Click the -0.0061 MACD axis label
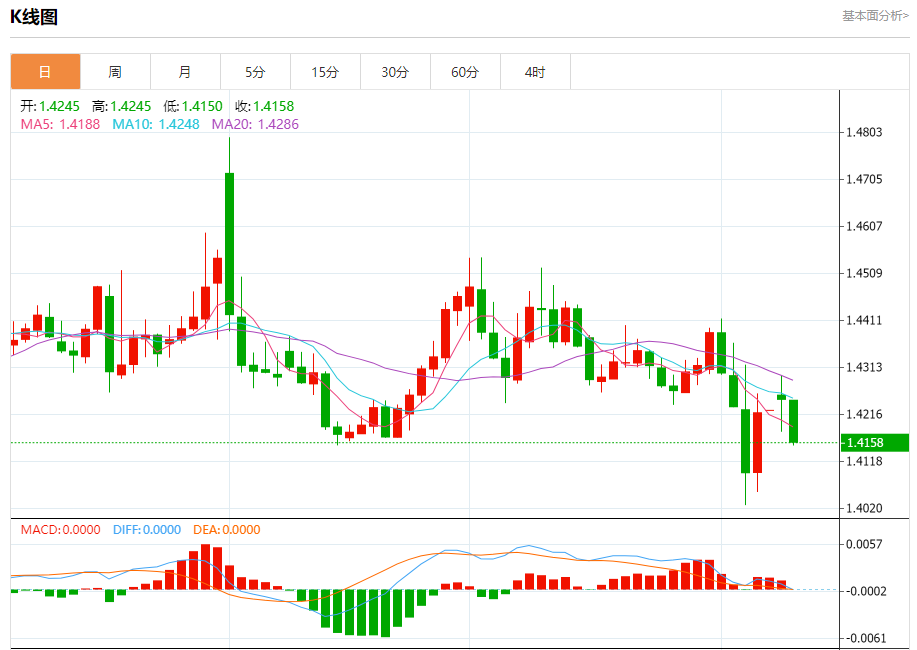Image resolution: width=917 pixels, height=650 pixels. (x=866, y=638)
